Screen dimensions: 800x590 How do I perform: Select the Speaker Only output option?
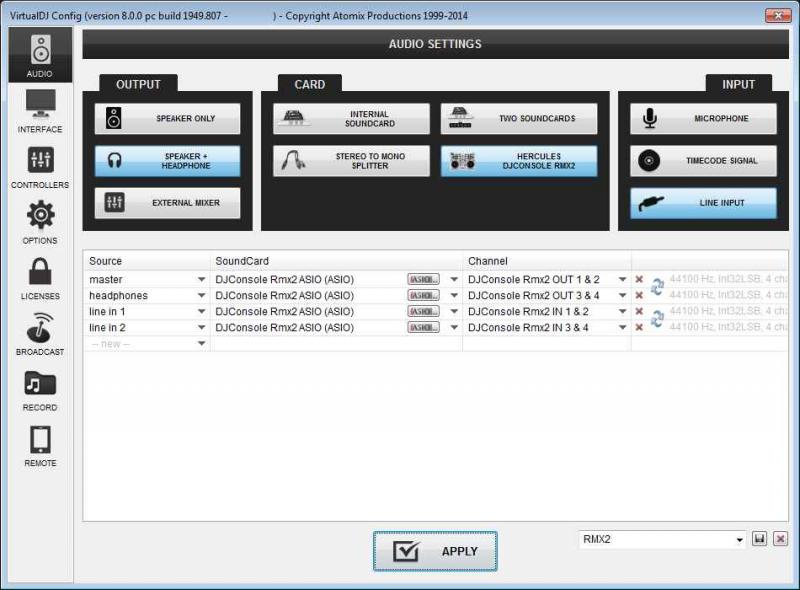pos(168,119)
